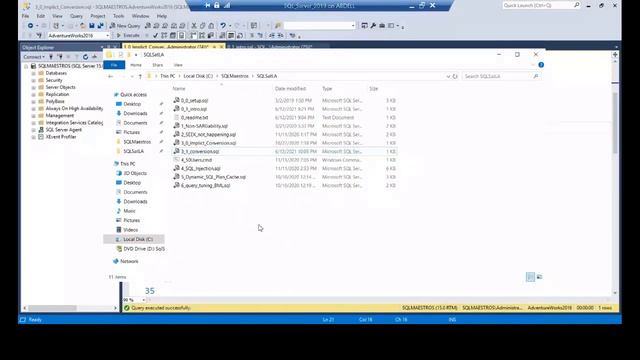Click 'Local Disk (C:)' in the address breadcrumb
The image size is (640, 360).
pyautogui.click(x=198, y=76)
